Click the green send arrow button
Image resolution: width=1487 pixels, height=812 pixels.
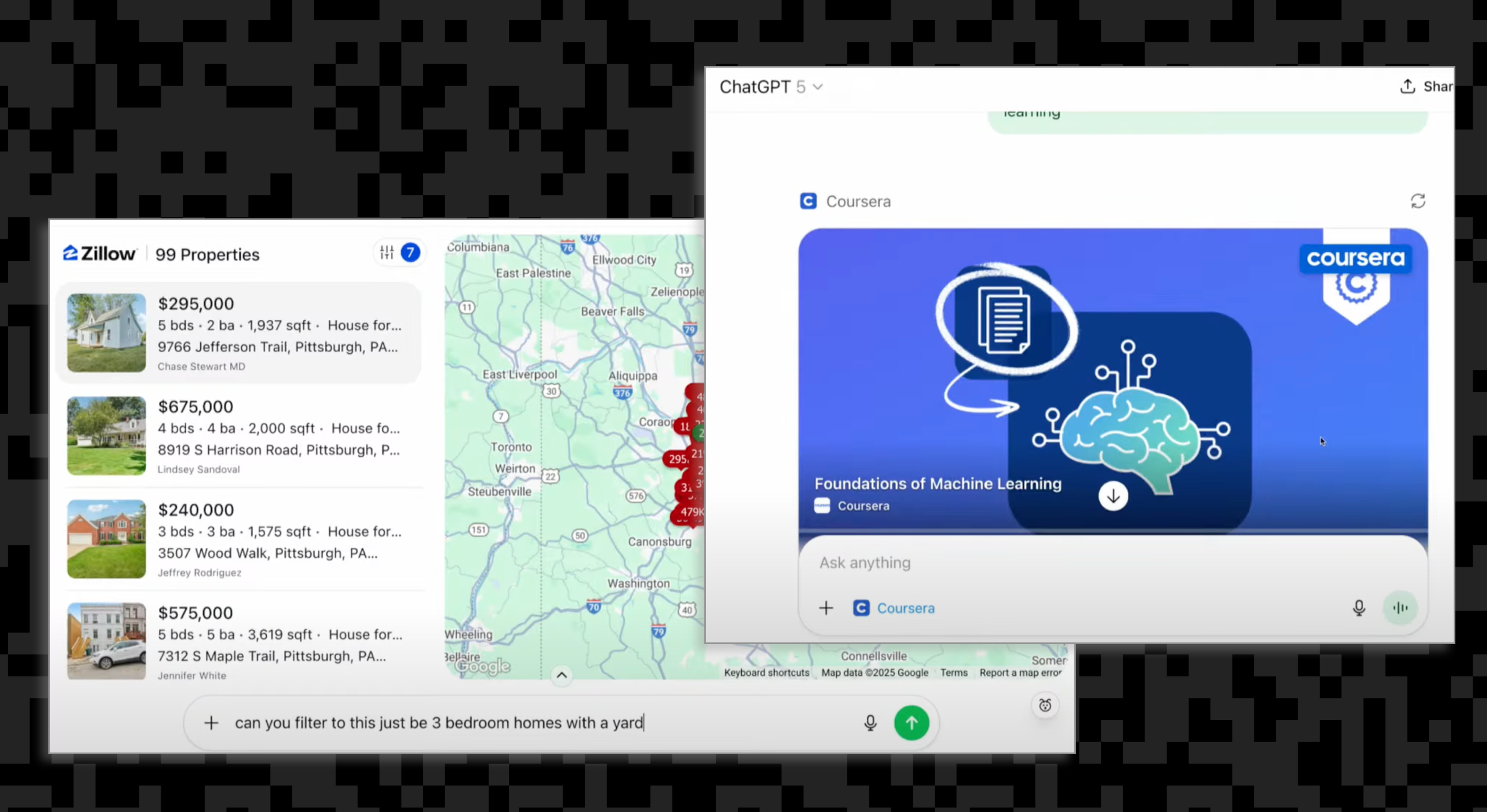tap(911, 723)
